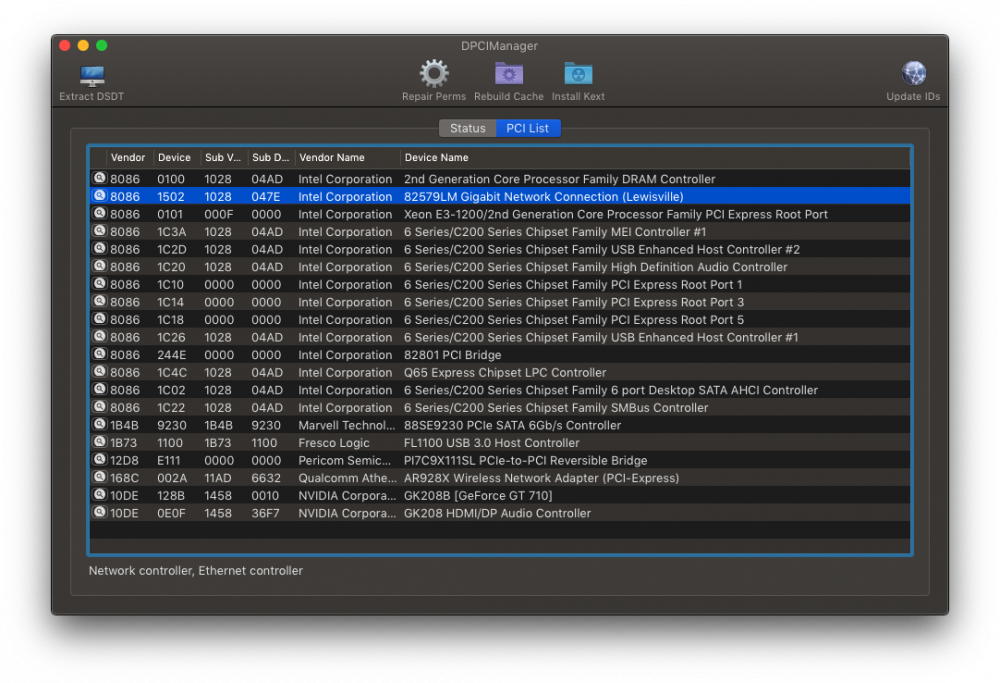
Task: Click lookup icon for PCI Express Root Port 1
Action: pyautogui.click(x=99, y=283)
